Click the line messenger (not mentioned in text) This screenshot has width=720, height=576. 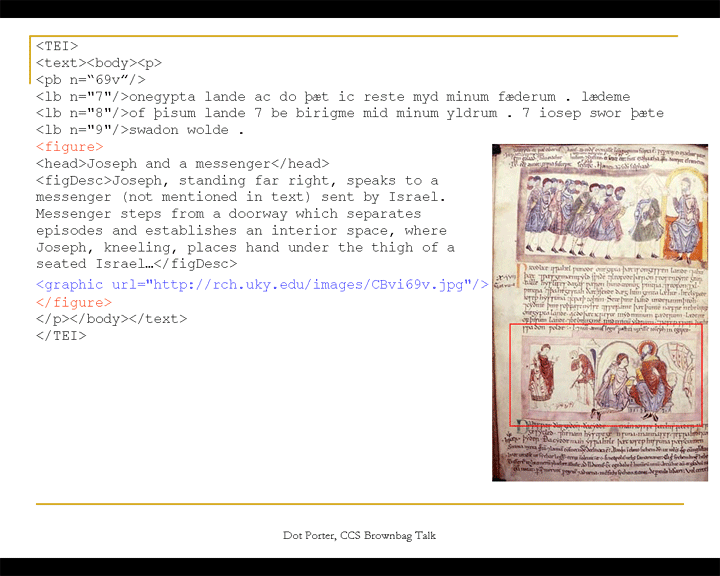[241, 197]
